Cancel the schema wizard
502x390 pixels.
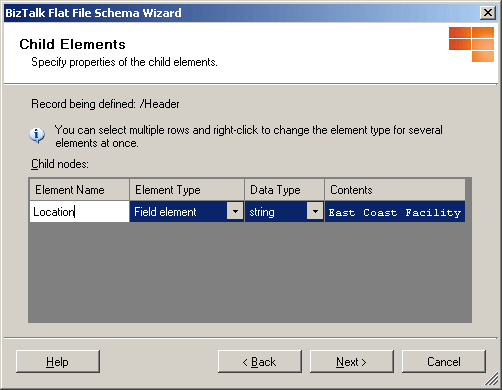444,361
